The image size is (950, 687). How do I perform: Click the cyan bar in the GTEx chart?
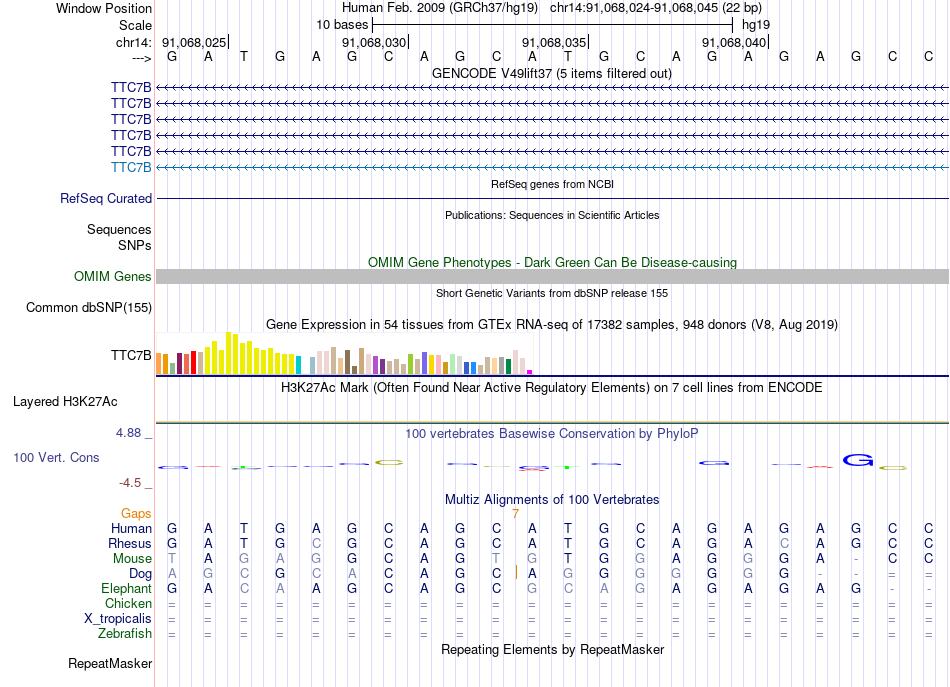299,365
